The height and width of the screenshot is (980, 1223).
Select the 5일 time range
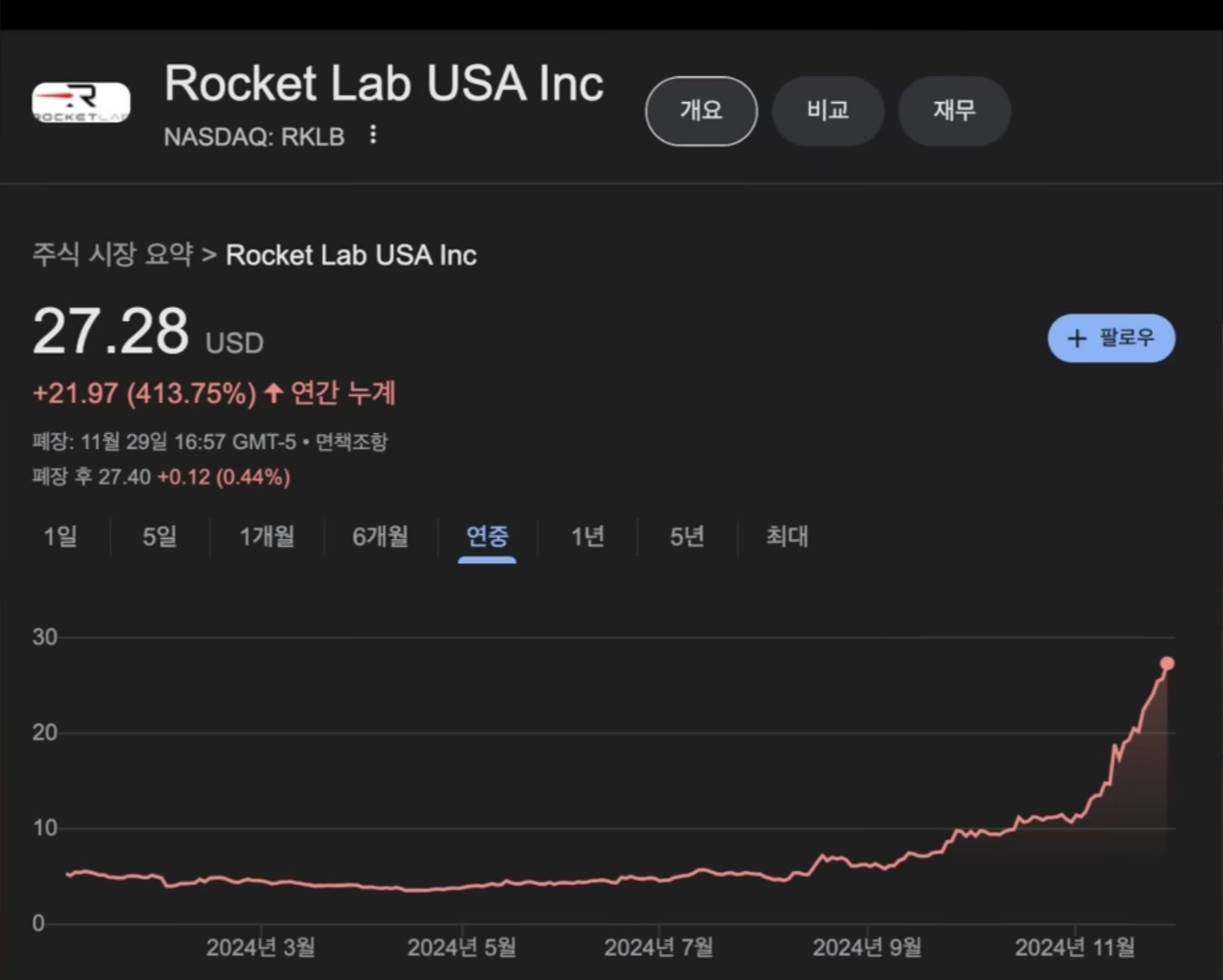(x=159, y=536)
